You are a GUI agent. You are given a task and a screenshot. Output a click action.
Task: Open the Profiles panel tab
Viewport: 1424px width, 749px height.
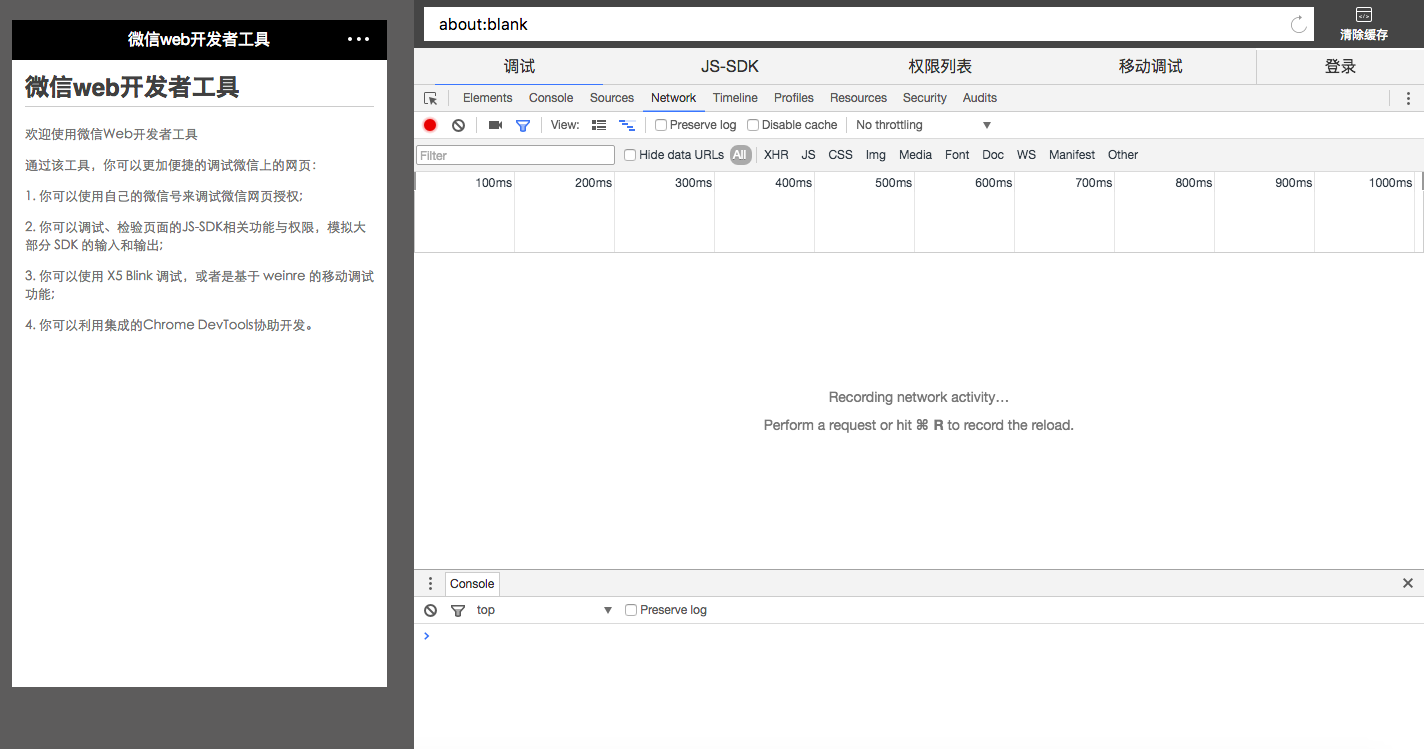pyautogui.click(x=794, y=98)
